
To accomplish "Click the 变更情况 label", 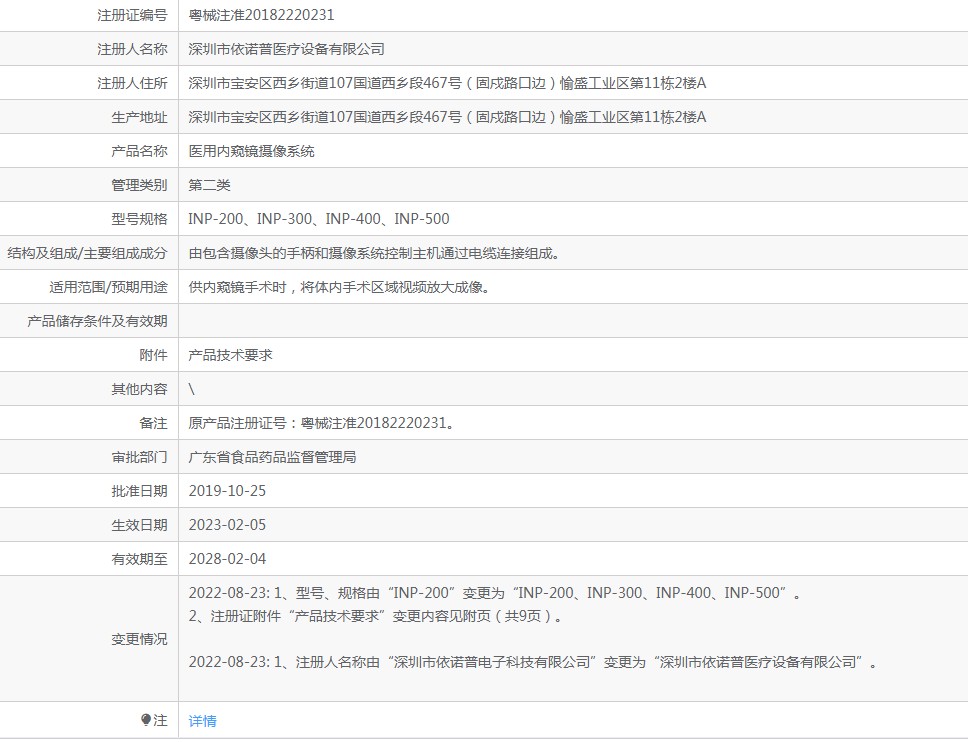I will [x=140, y=639].
